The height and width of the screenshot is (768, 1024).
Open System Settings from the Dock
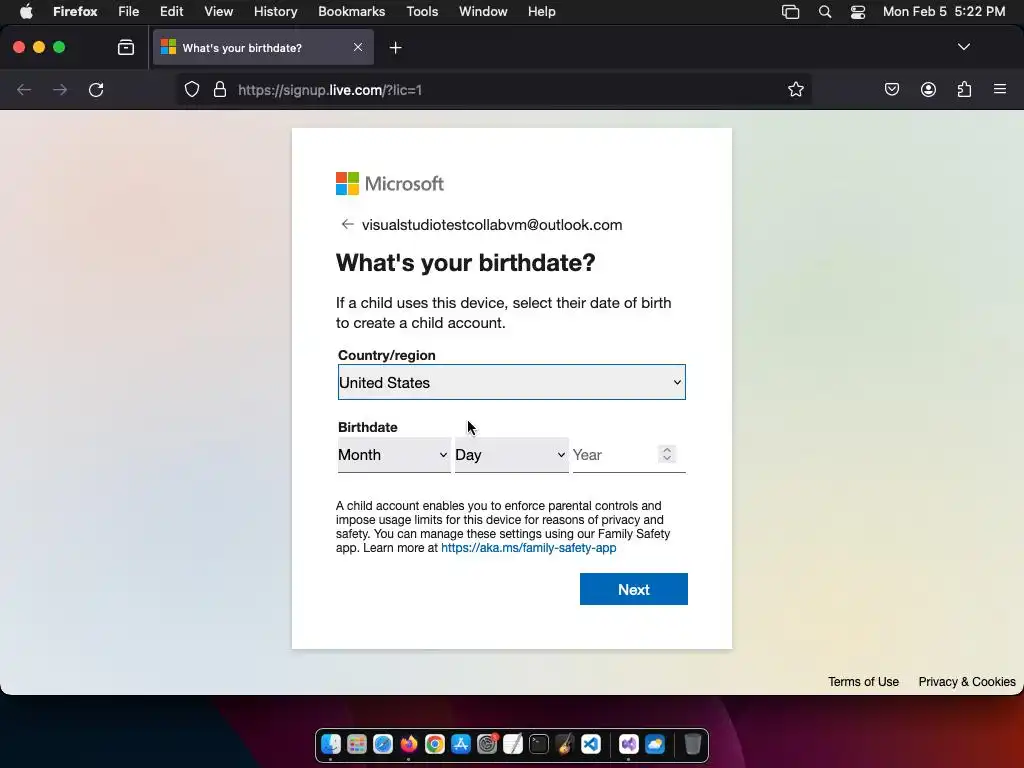click(x=487, y=744)
